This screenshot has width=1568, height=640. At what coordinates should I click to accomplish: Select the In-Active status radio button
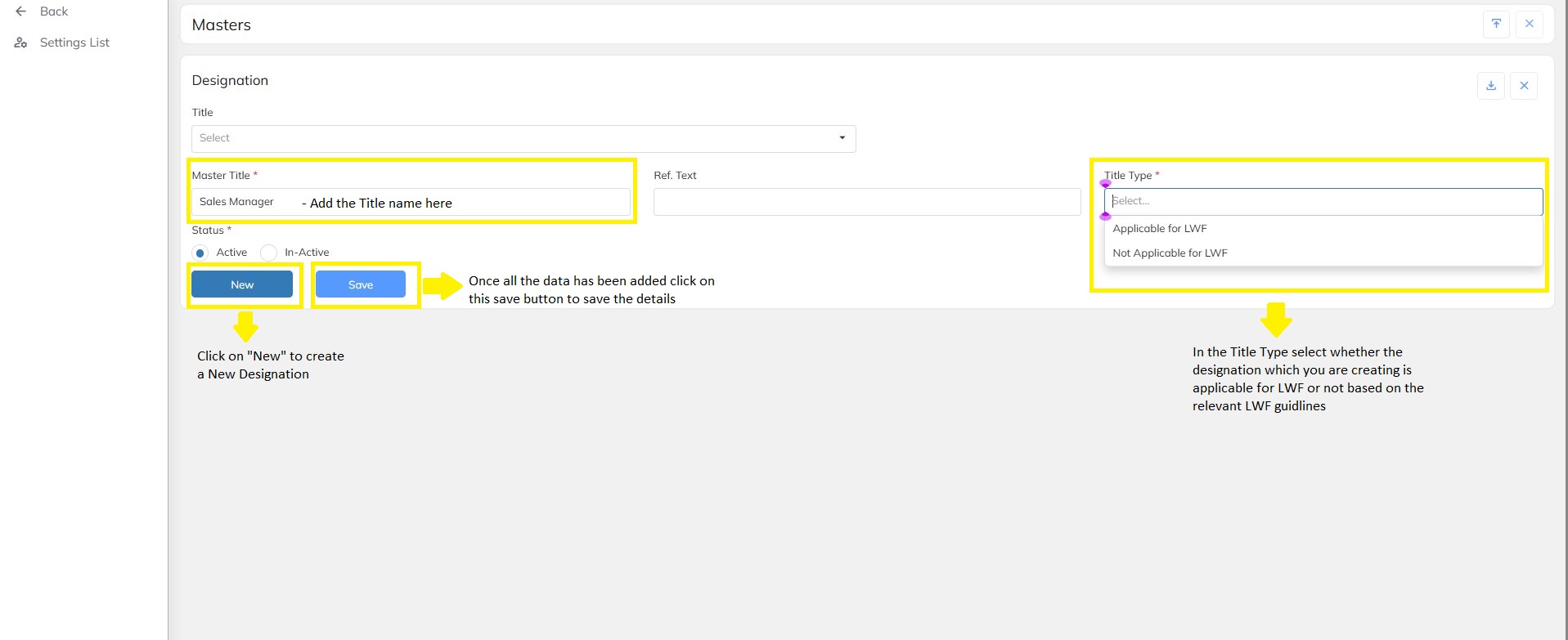268,253
